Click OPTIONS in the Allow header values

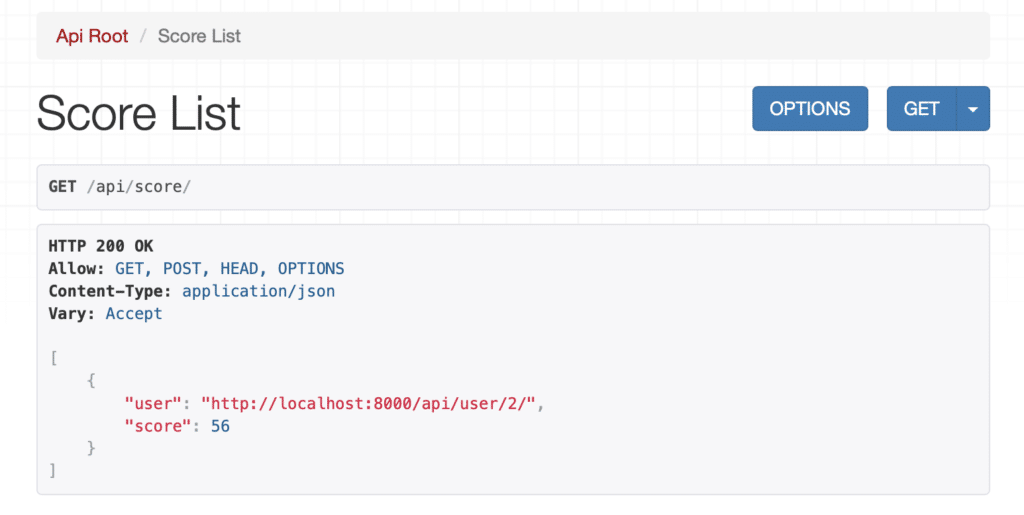(x=310, y=269)
